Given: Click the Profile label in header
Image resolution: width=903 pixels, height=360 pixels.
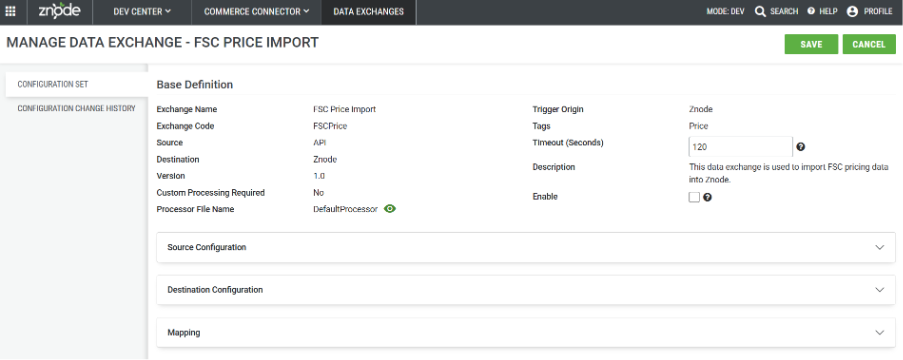Looking at the screenshot, I should pyautogui.click(x=878, y=12).
